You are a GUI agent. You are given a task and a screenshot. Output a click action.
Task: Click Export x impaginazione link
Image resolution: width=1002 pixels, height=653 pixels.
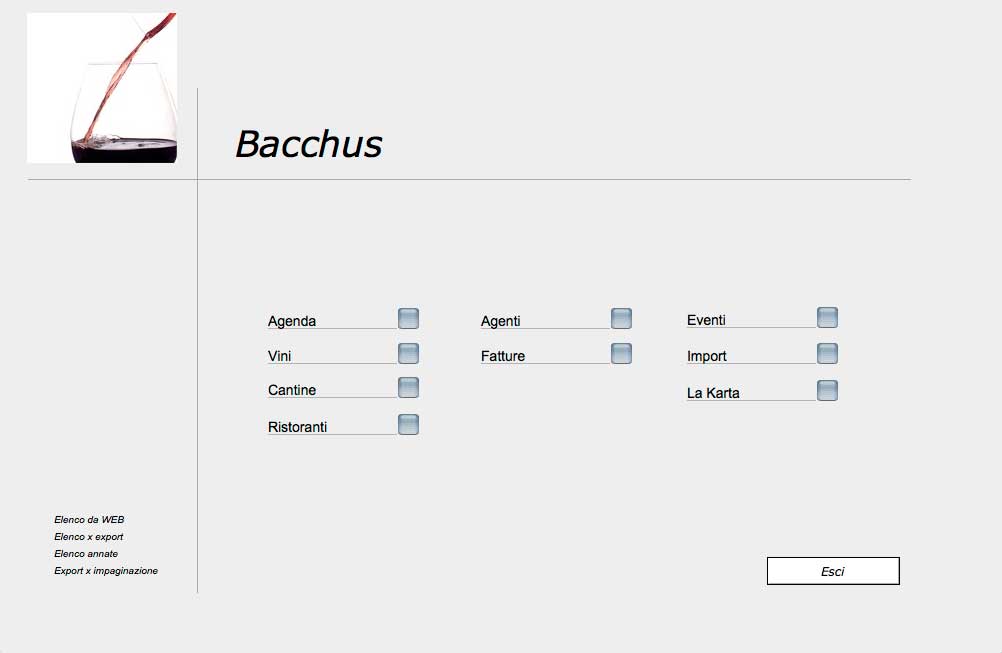[105, 571]
